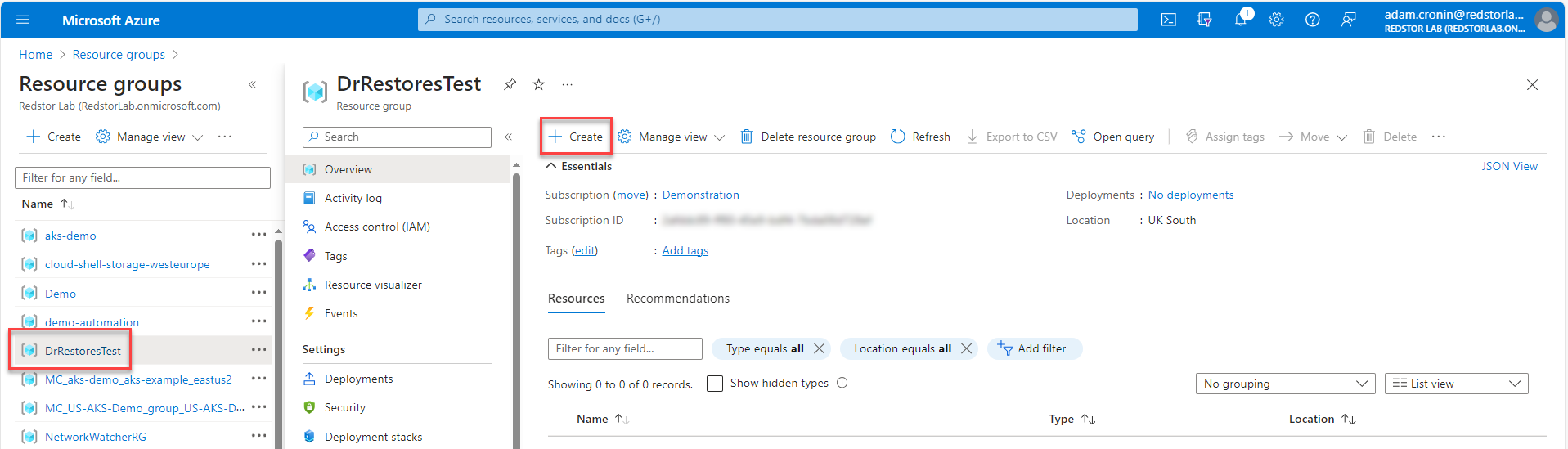The image size is (1568, 449).
Task: Switch to Recommendations tab
Action: [x=678, y=299]
